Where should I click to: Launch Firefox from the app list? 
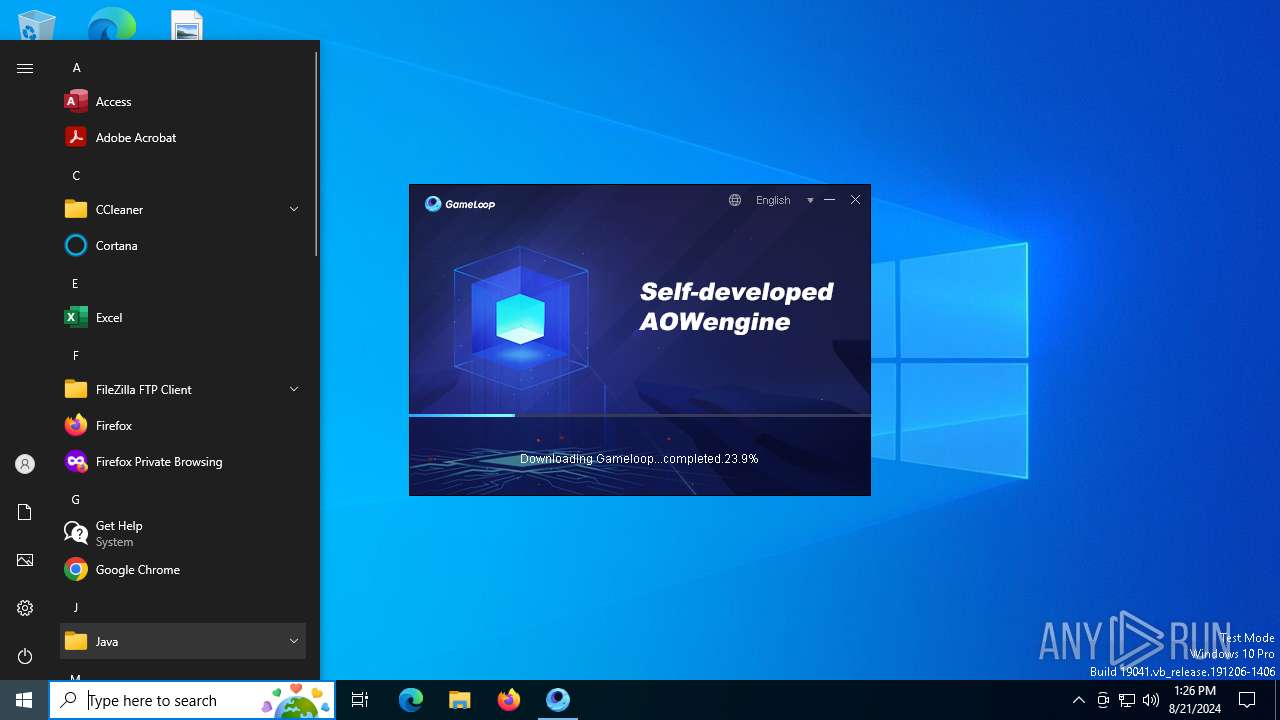coord(183,425)
